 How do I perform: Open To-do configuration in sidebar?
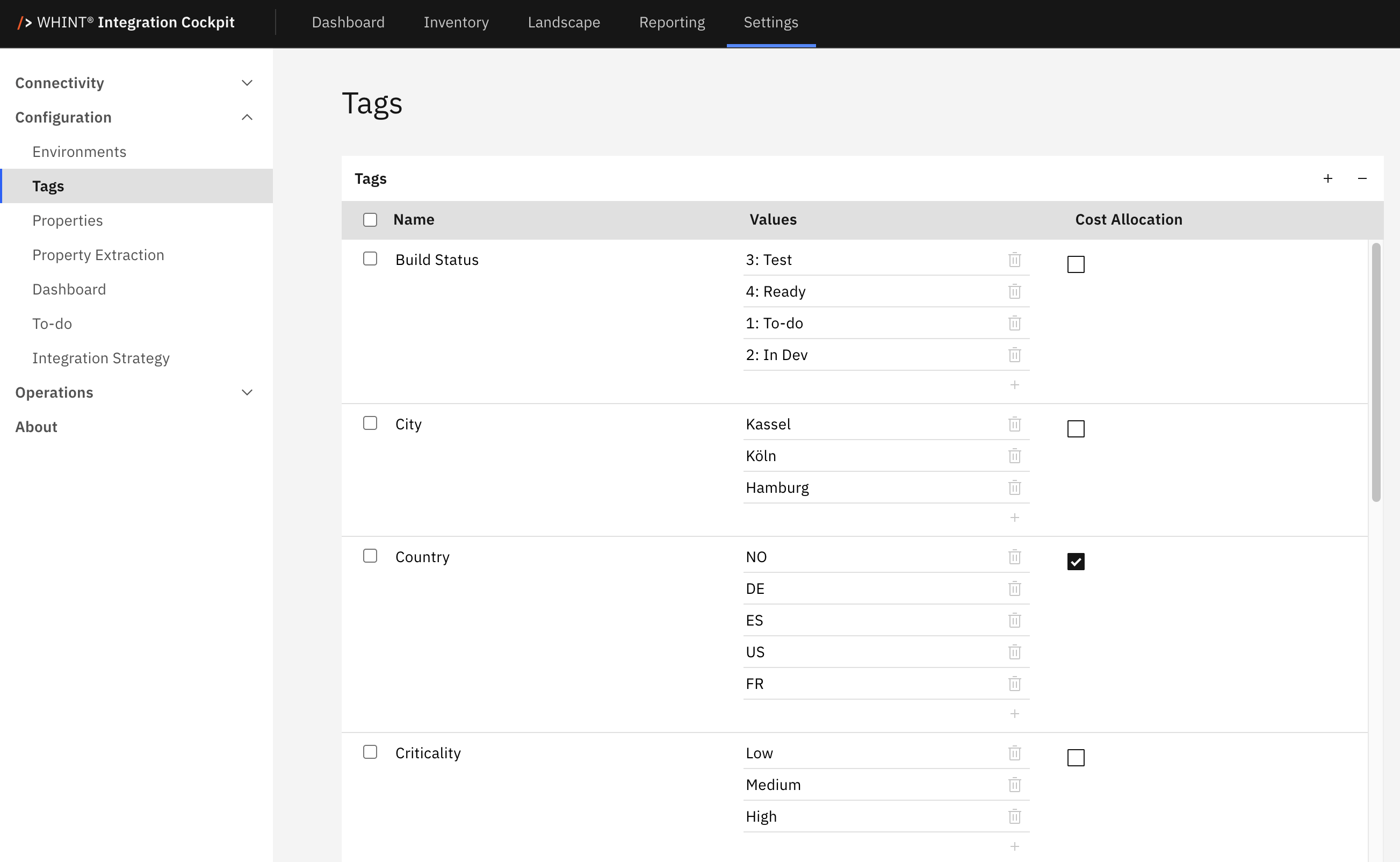(136, 324)
